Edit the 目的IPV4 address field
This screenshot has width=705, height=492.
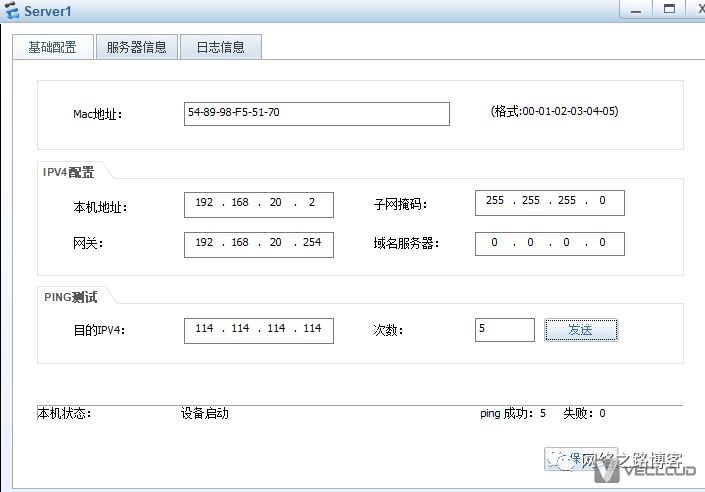[x=259, y=331]
